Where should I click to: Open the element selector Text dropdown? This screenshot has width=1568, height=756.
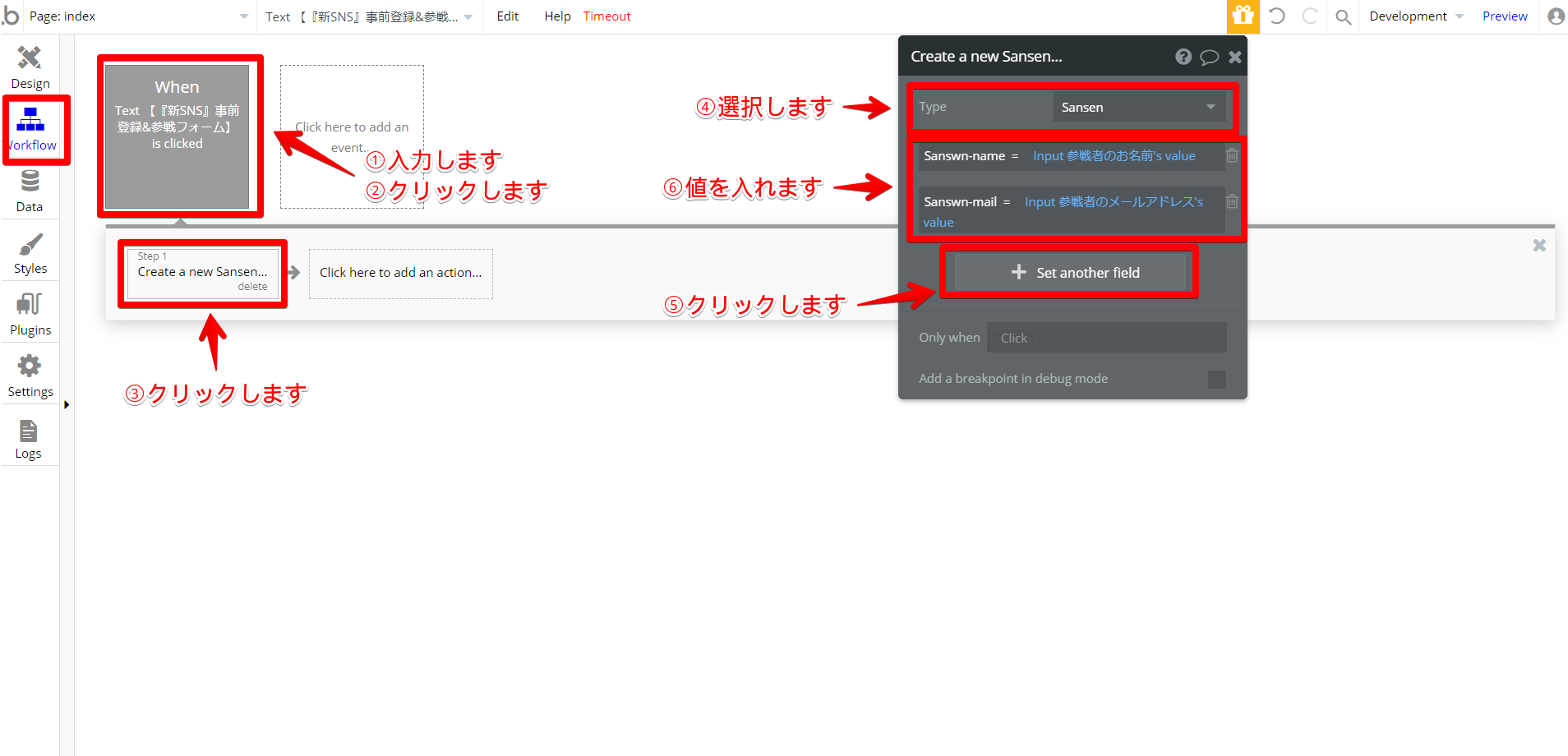point(368,16)
